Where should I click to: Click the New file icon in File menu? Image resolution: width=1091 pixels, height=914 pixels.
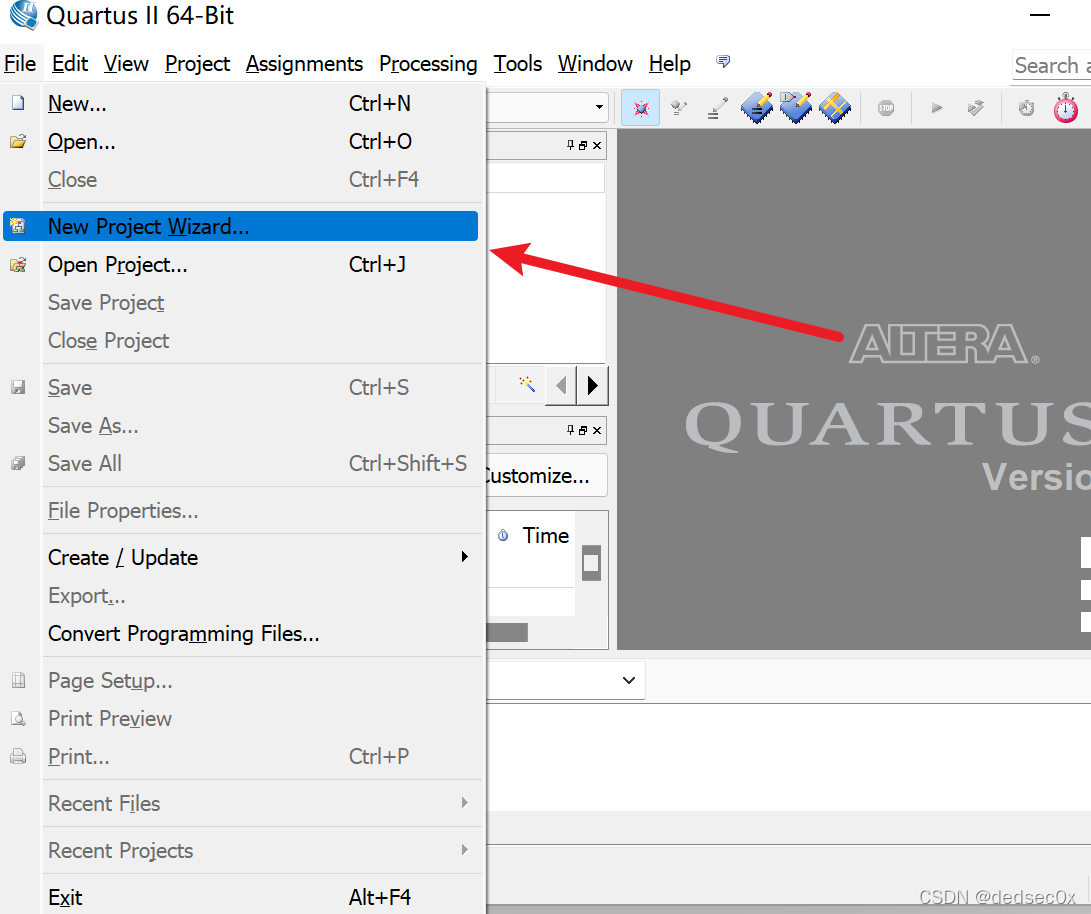click(18, 103)
